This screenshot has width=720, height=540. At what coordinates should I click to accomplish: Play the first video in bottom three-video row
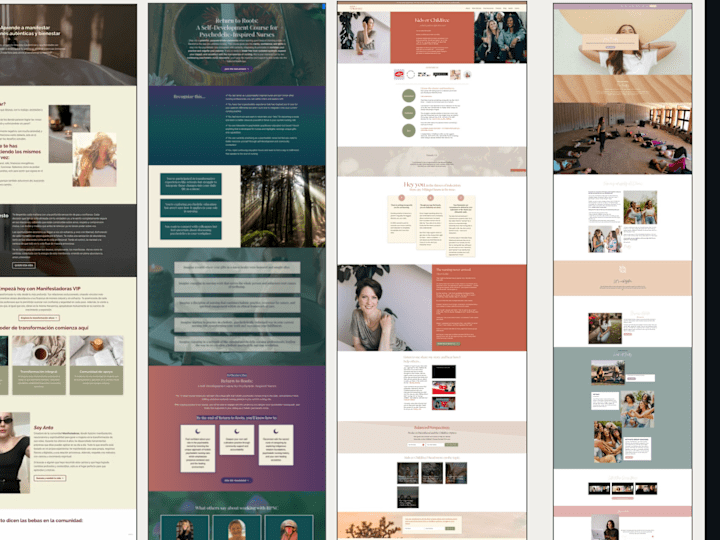(599, 488)
